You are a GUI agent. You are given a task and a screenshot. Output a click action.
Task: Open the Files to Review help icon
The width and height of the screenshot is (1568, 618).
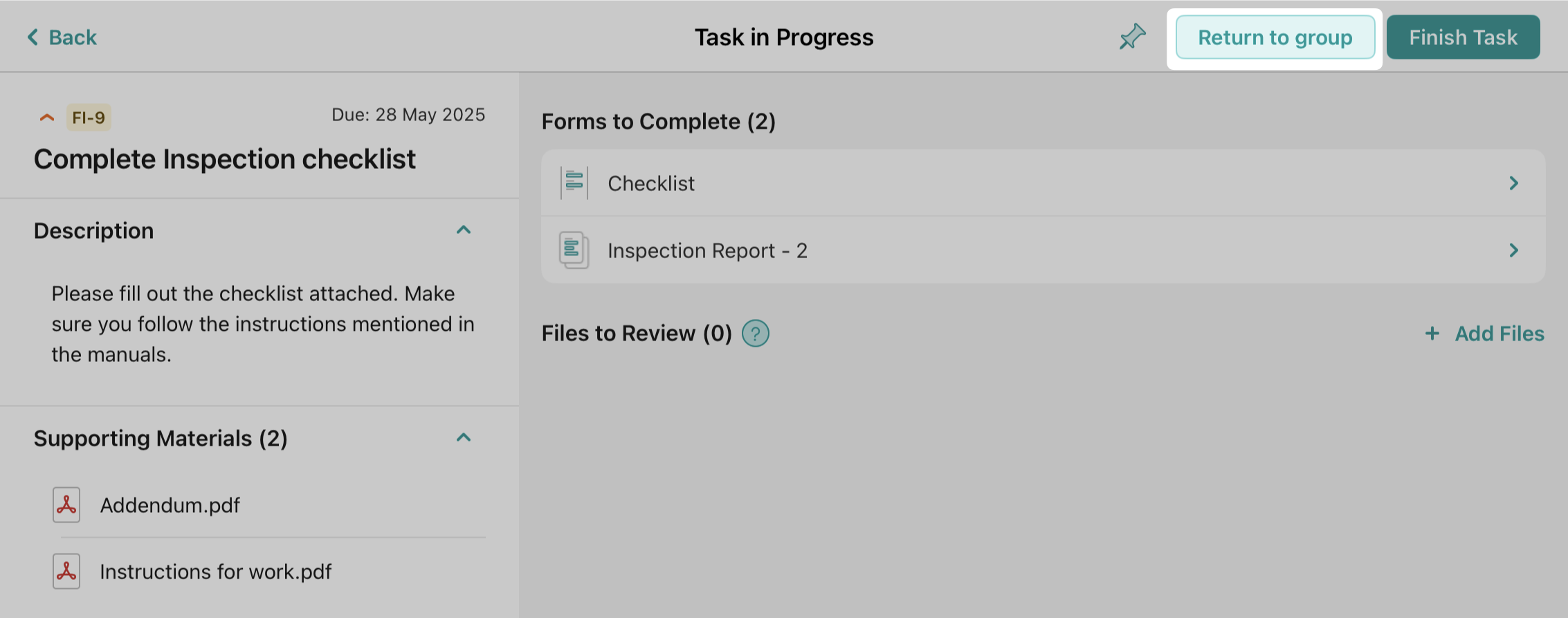[756, 334]
